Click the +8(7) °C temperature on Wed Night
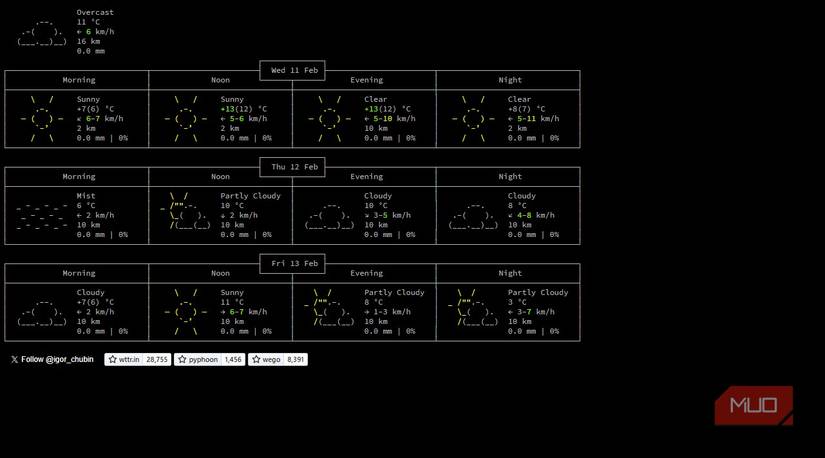The image size is (825, 458). pyautogui.click(x=526, y=109)
